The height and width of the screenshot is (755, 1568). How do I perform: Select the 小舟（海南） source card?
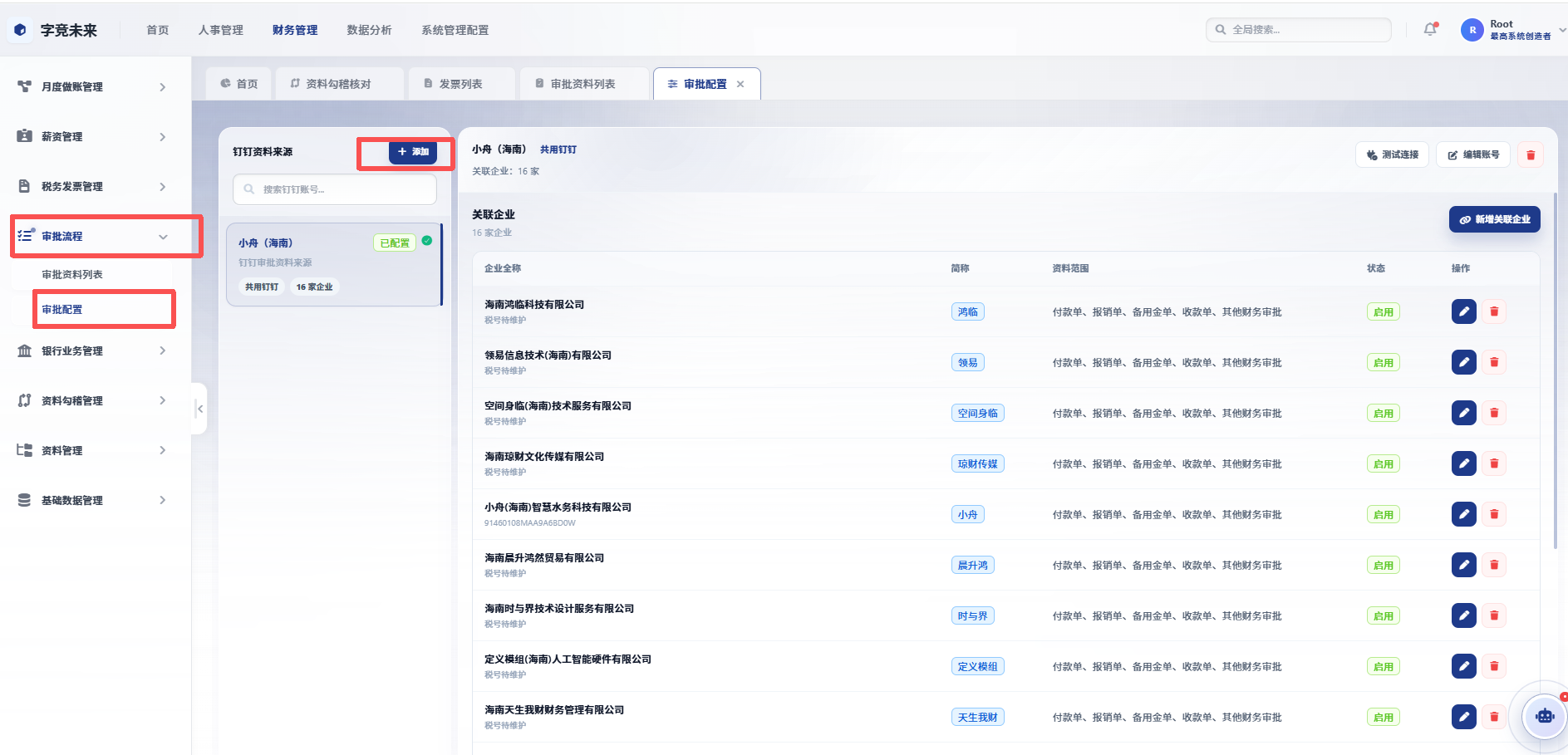[x=334, y=264]
